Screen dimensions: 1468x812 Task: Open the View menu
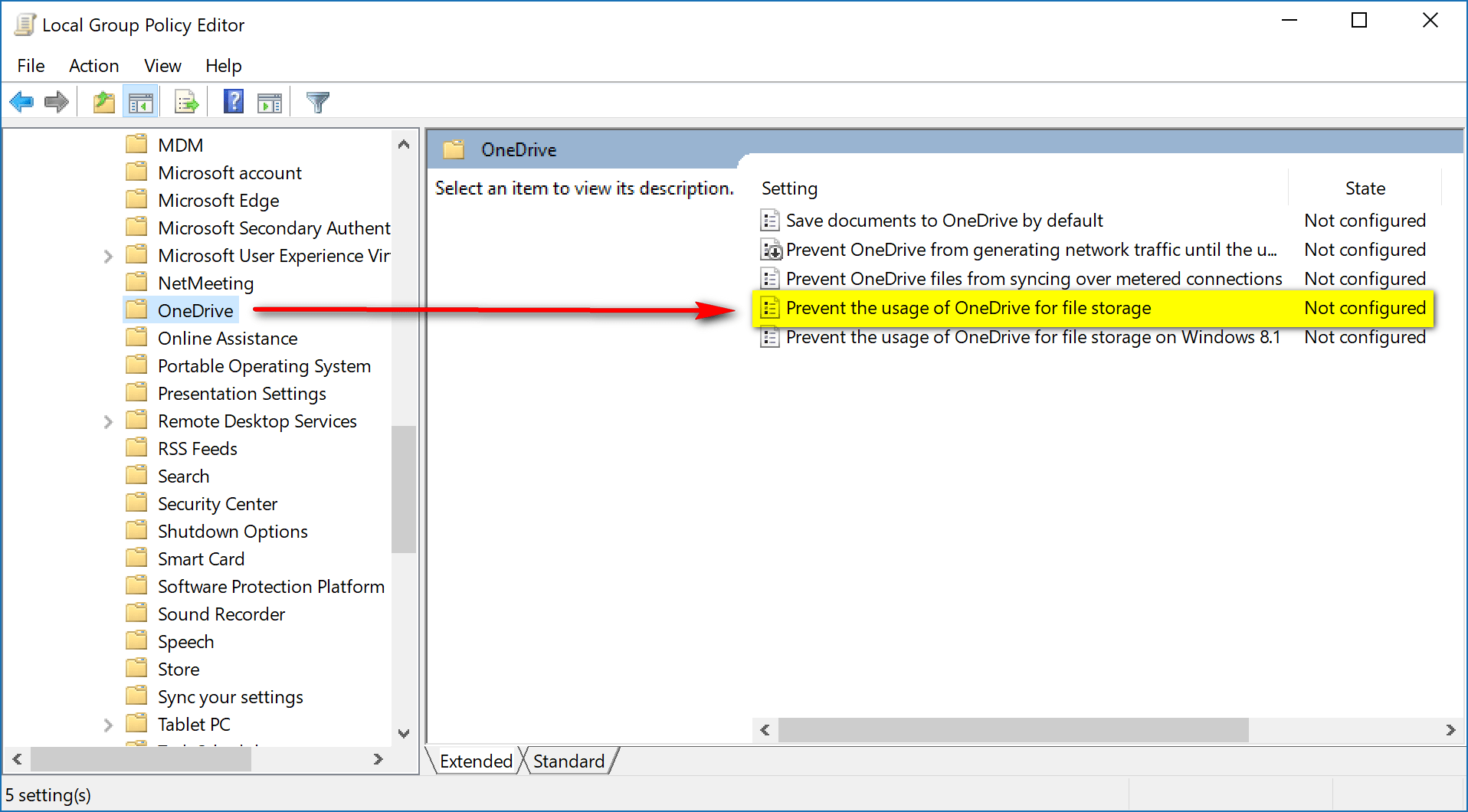coord(162,66)
